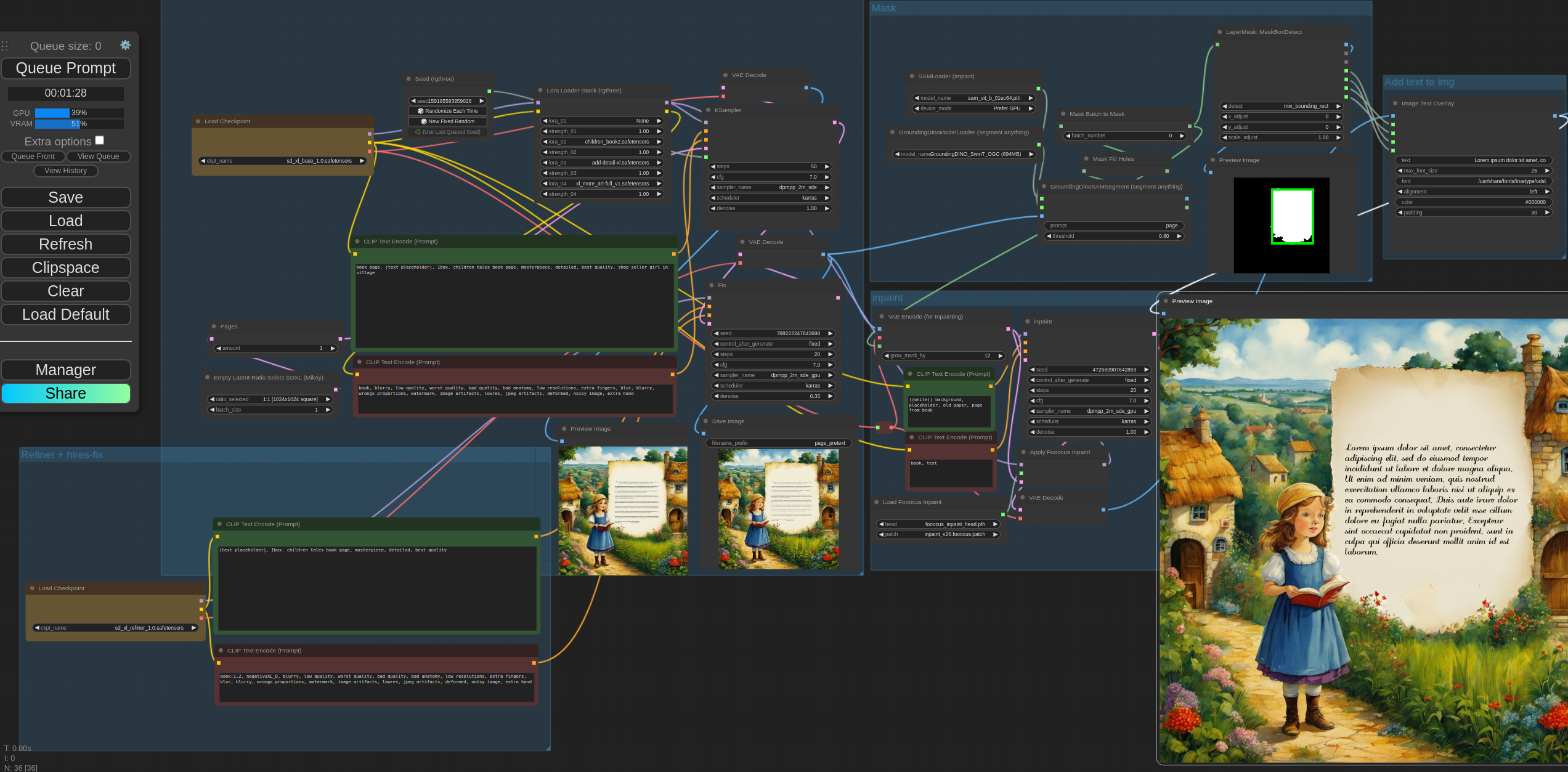Click the IMAGE output dot on SDXL VAE Decode
Image resolution: width=1568 pixels, height=772 pixels.
[806, 87]
